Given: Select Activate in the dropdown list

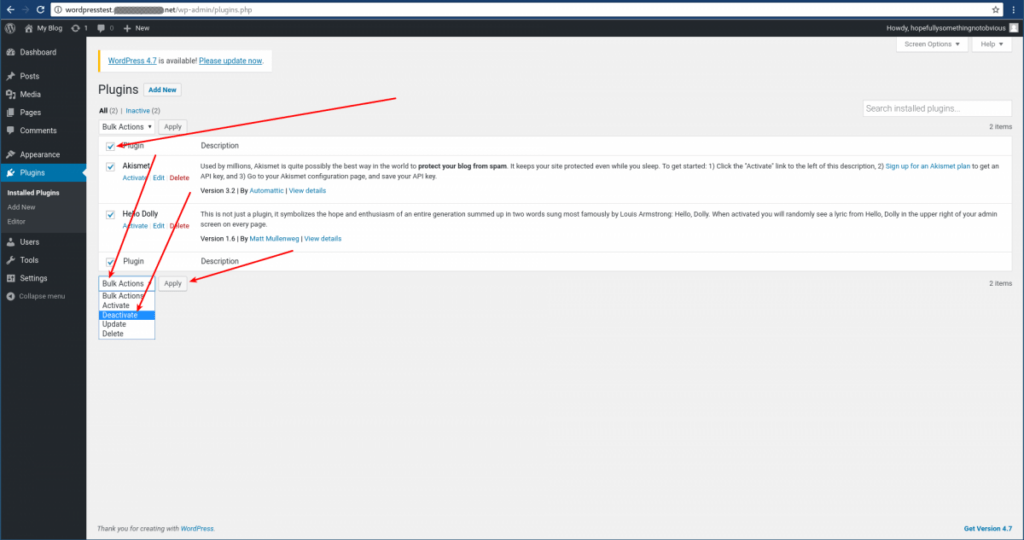Looking at the screenshot, I should coord(127,306).
